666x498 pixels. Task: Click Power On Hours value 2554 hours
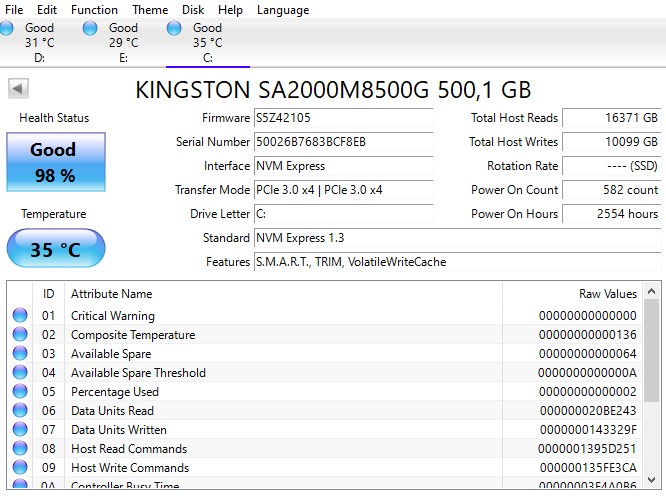click(612, 214)
